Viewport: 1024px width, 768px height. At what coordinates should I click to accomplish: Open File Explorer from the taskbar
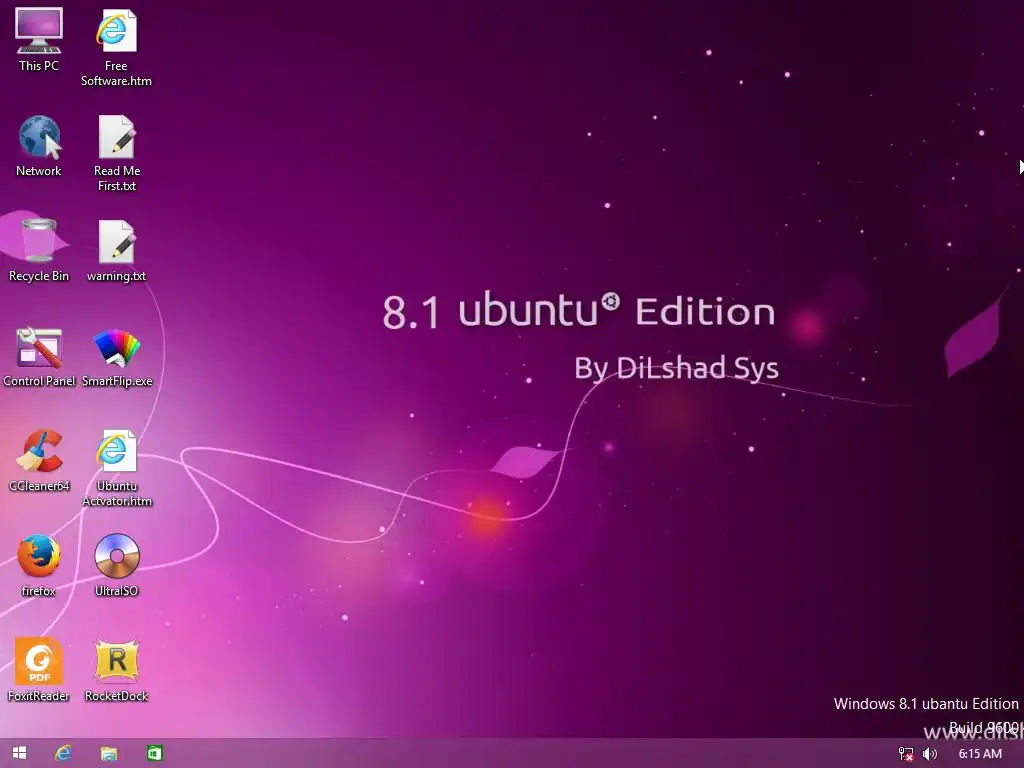coord(108,753)
